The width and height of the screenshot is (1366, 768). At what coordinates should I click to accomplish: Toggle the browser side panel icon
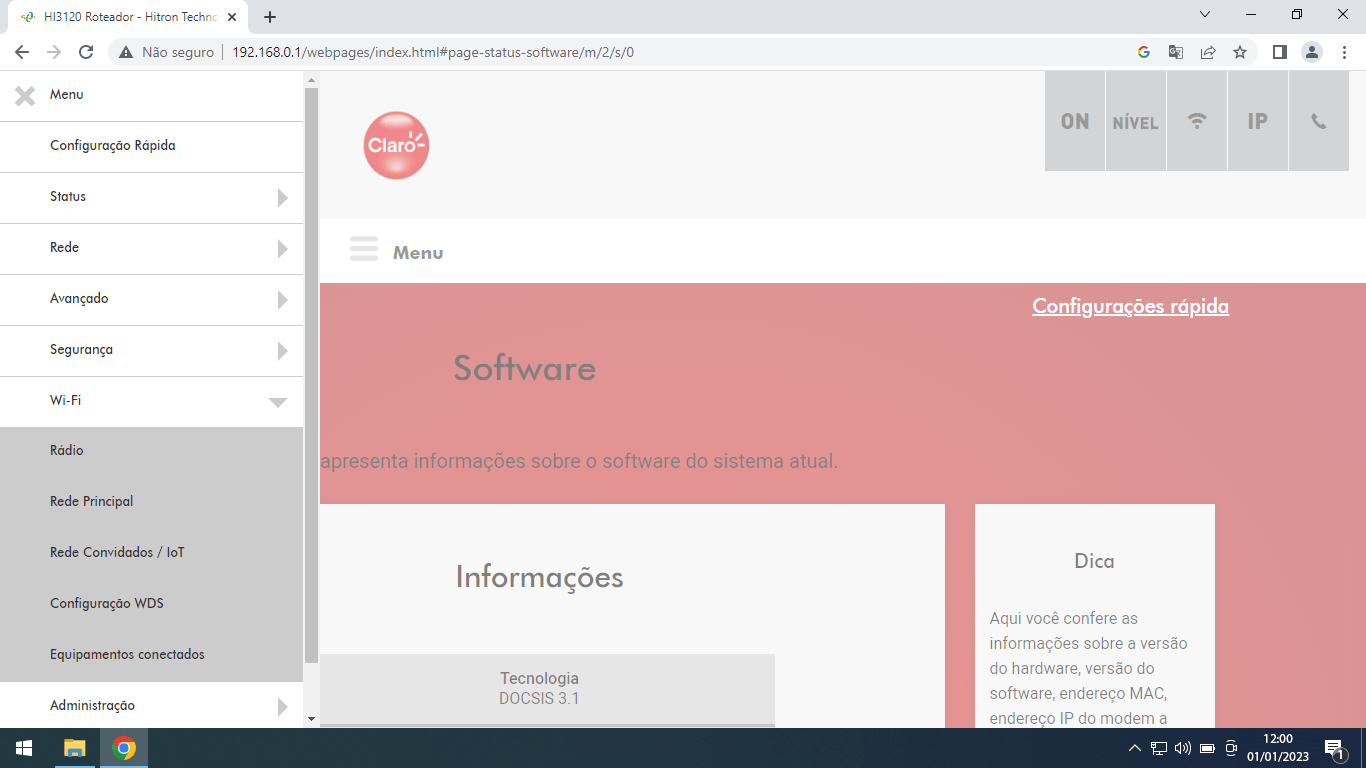(x=1279, y=52)
